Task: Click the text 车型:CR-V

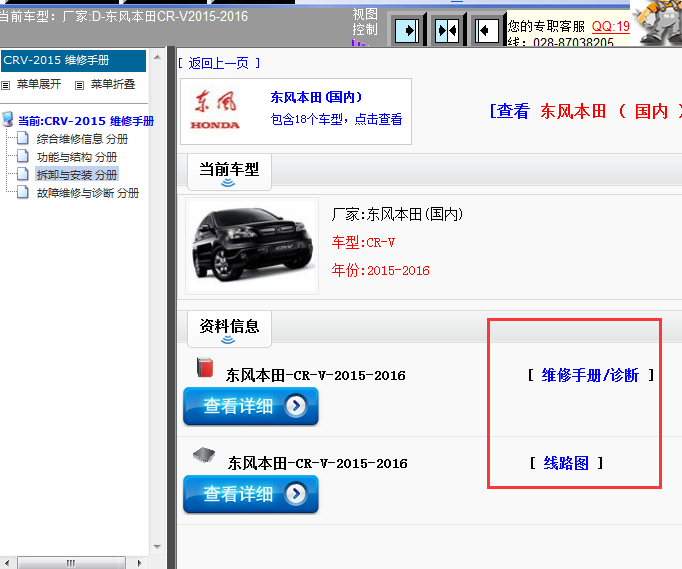Action: tap(363, 242)
